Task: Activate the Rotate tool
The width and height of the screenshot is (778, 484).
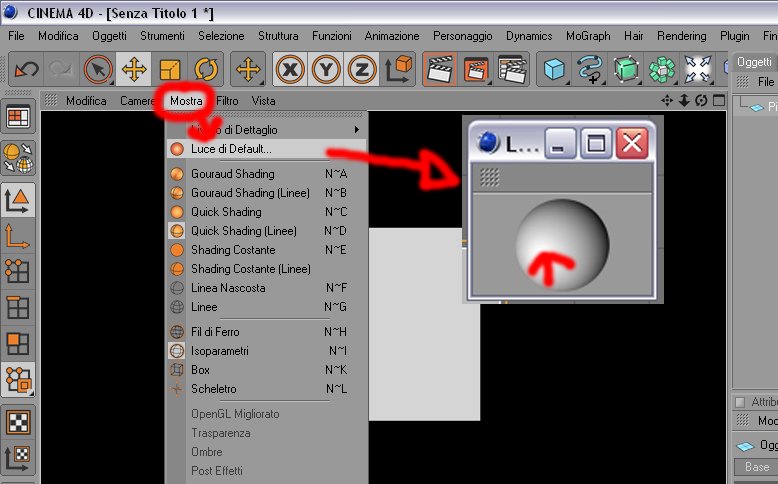Action: coord(206,69)
